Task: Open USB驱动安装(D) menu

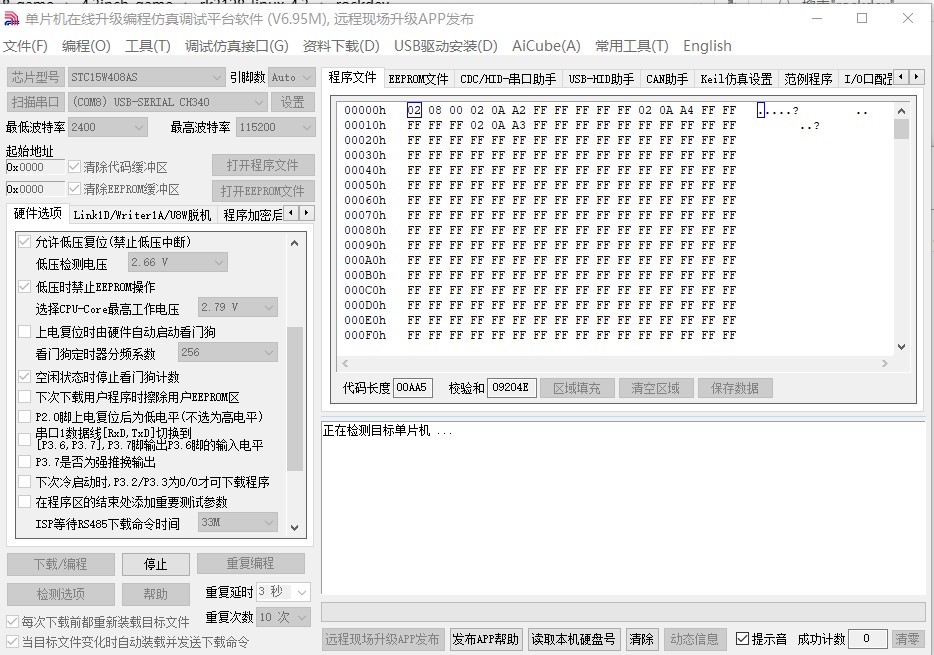Action: point(446,46)
